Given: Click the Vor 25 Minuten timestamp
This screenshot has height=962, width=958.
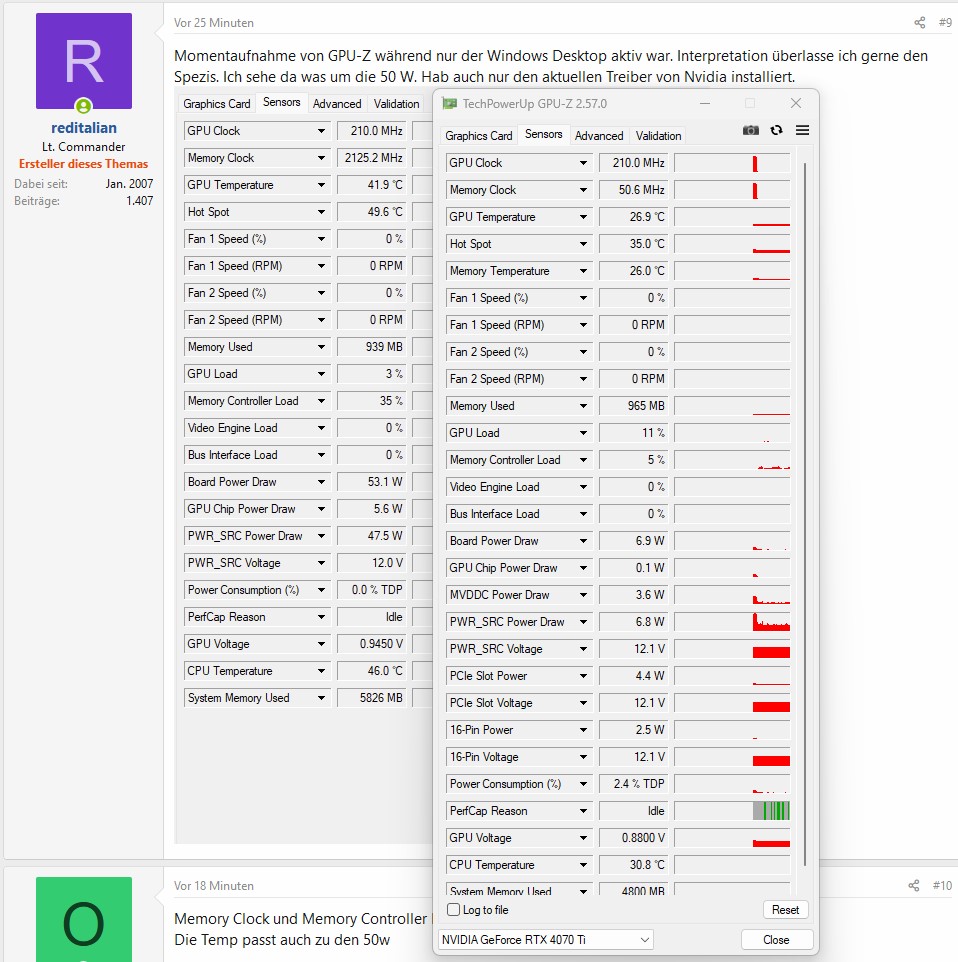Looking at the screenshot, I should click(x=214, y=23).
